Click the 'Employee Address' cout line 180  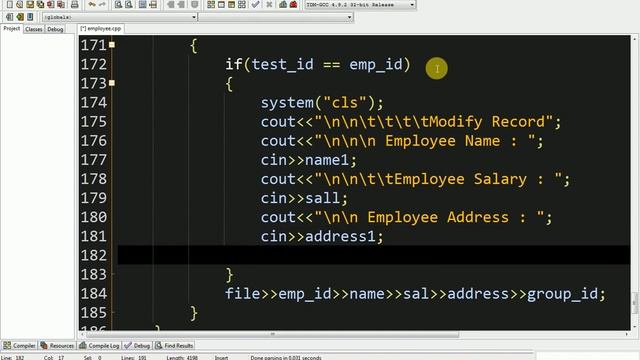click(x=407, y=217)
